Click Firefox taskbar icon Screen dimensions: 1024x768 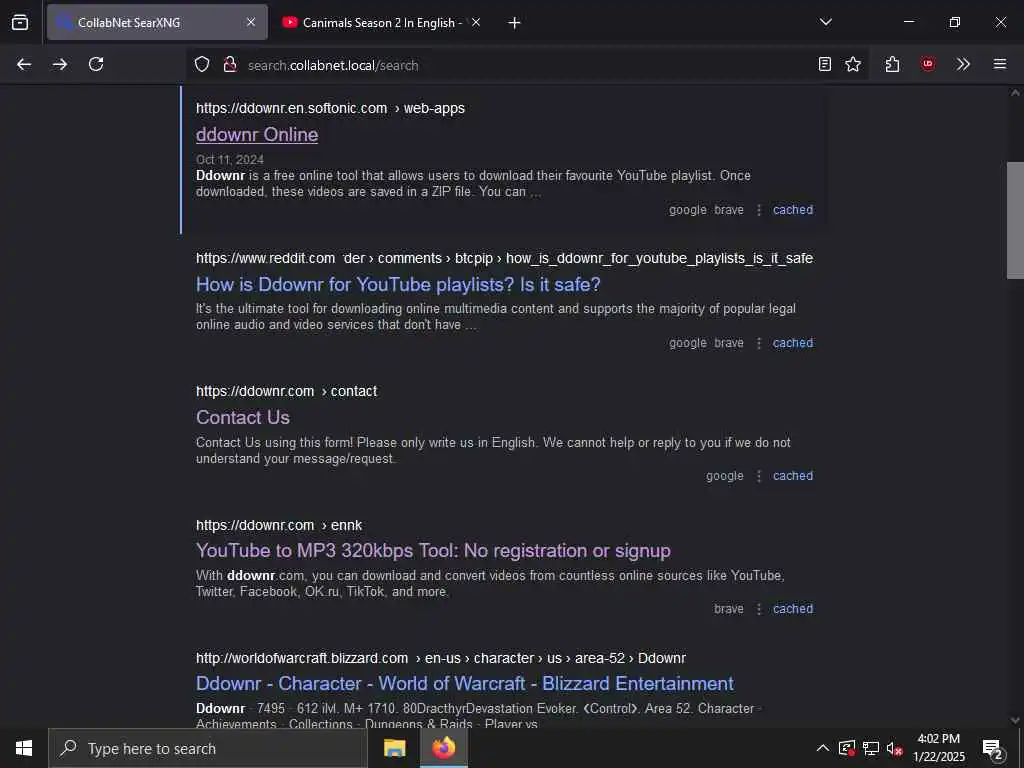point(443,748)
